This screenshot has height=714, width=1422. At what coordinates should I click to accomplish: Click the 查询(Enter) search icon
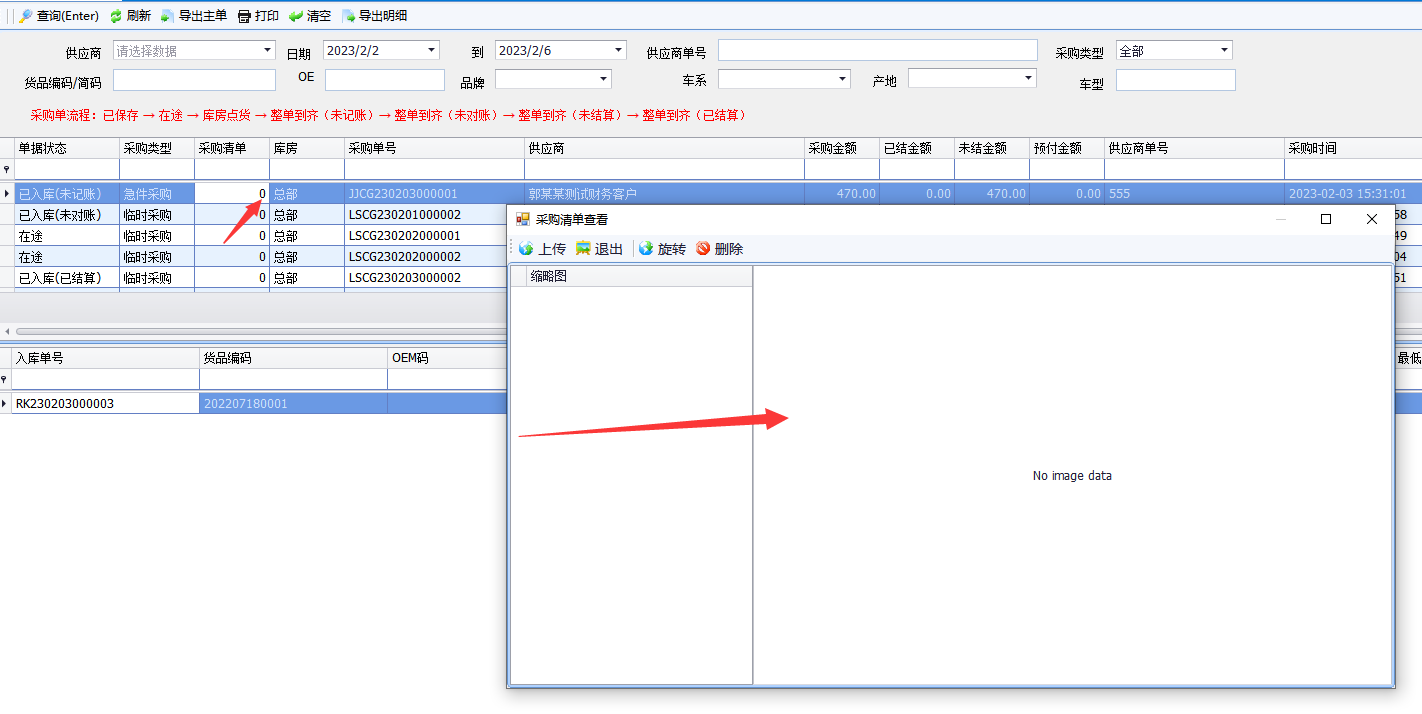[x=26, y=16]
